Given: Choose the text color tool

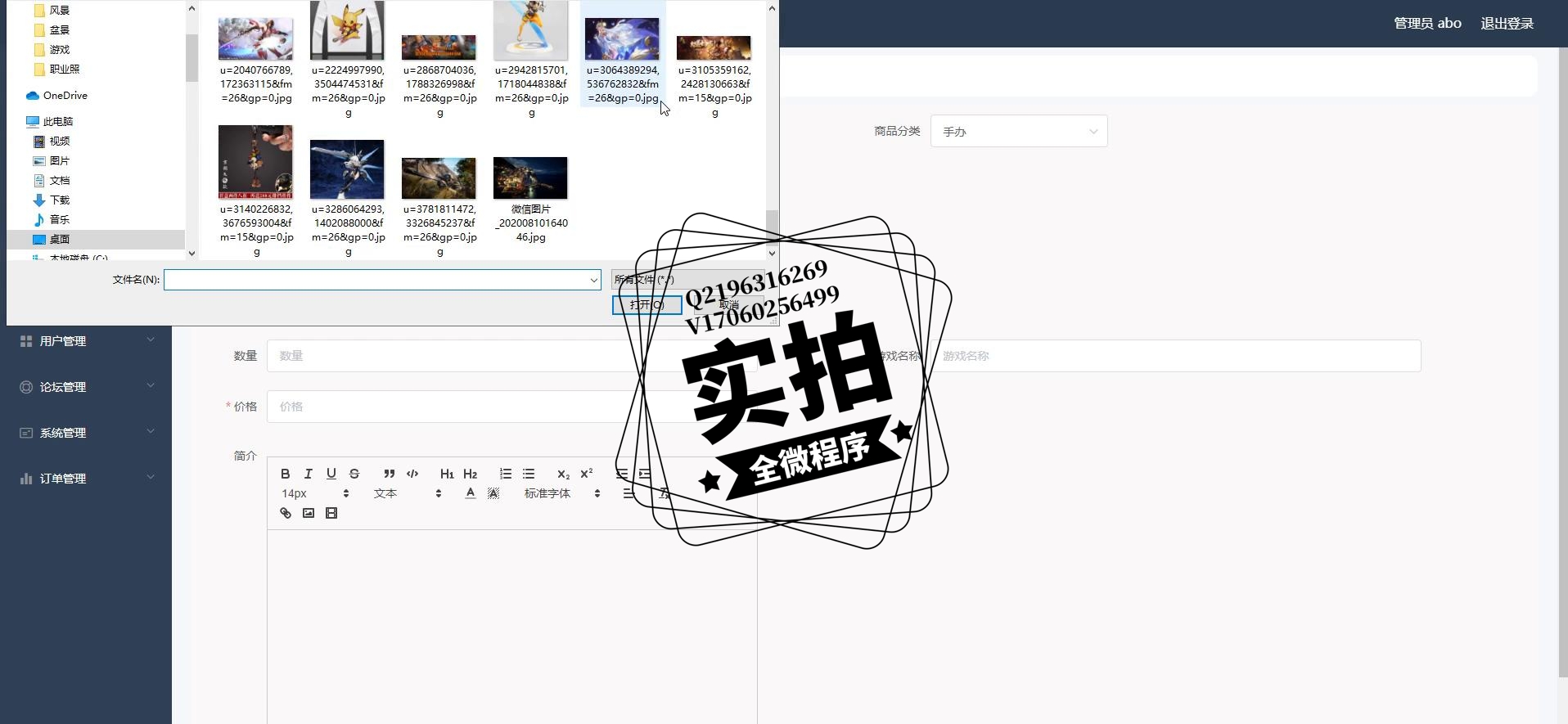Looking at the screenshot, I should pyautogui.click(x=470, y=493).
